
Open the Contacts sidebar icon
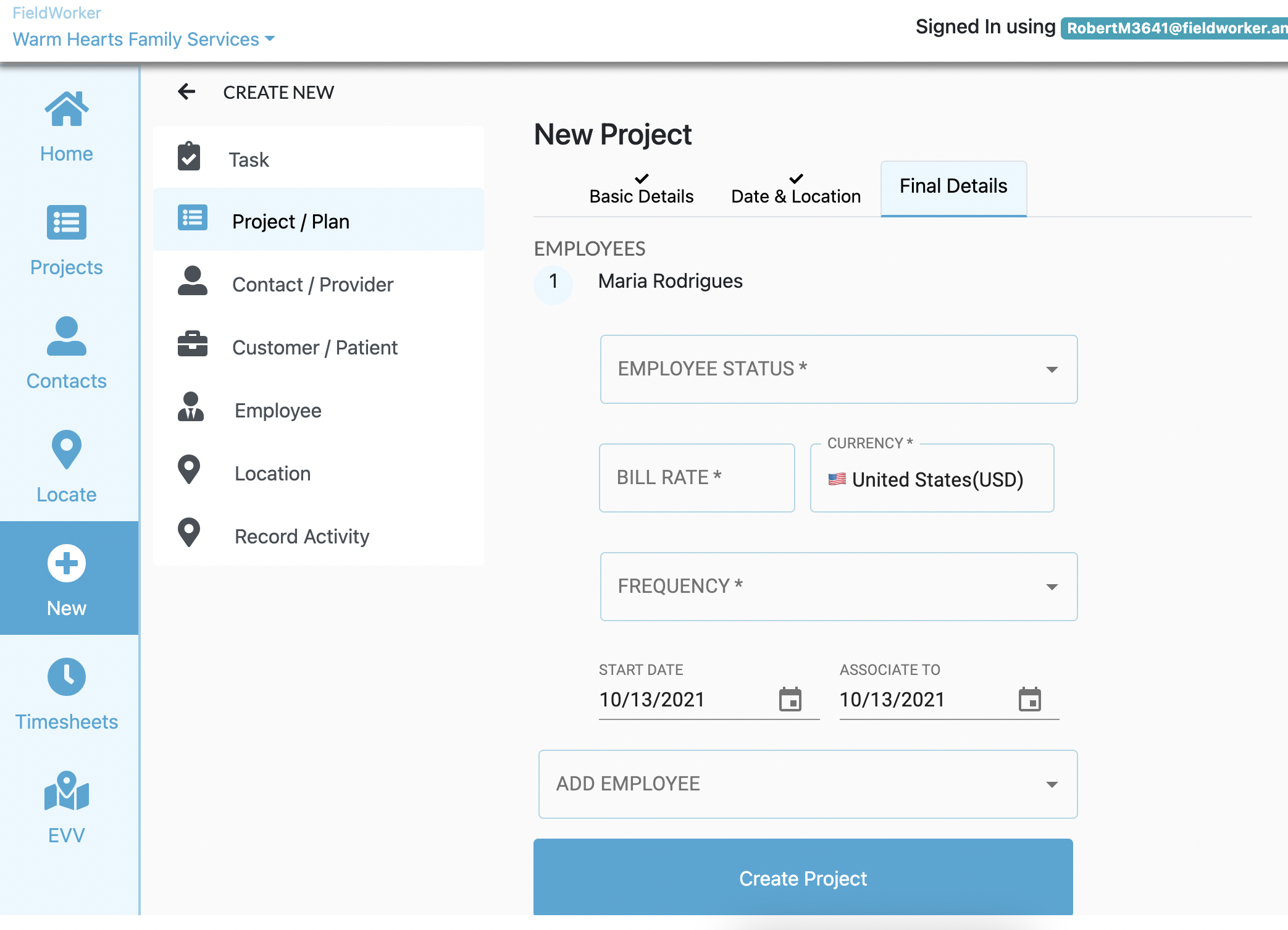[67, 337]
